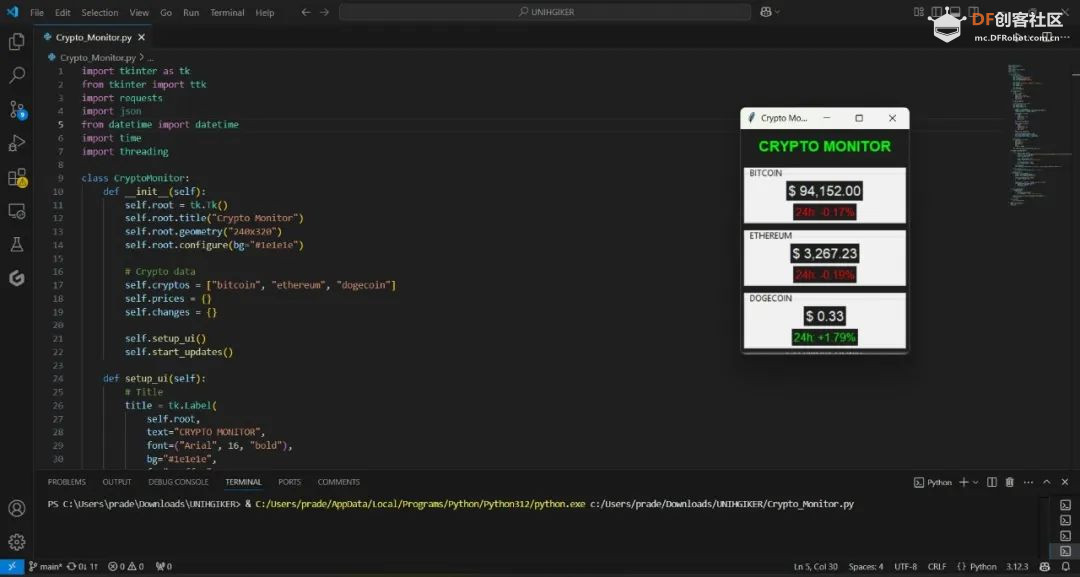Select Python interpreter 3.12.3
This screenshot has width=1080, height=577.
click(1017, 567)
